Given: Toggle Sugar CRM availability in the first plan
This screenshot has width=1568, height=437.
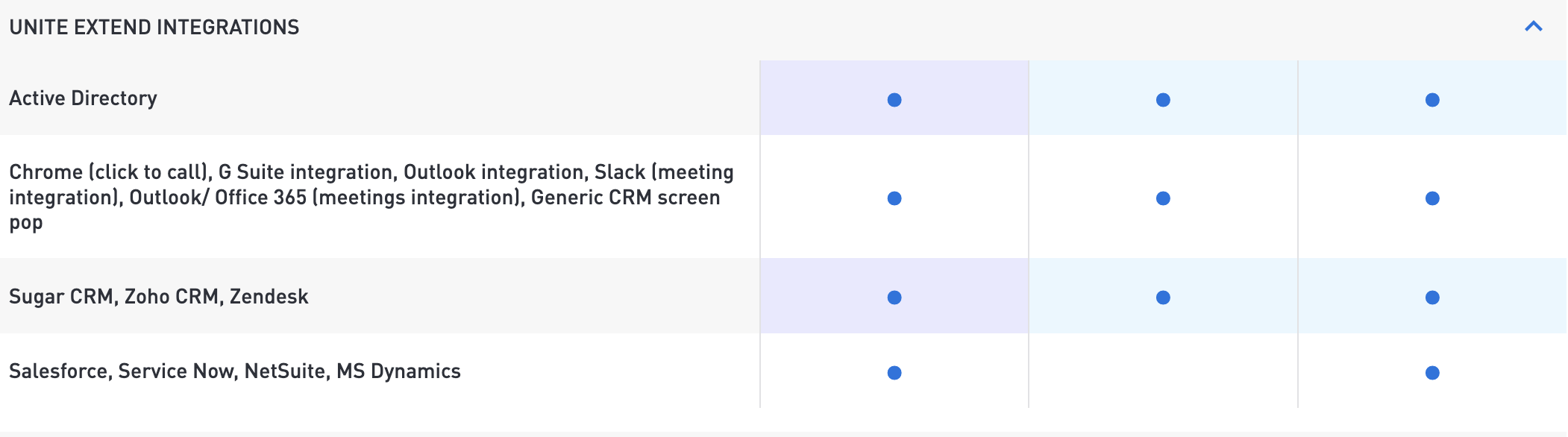Looking at the screenshot, I should [893, 297].
